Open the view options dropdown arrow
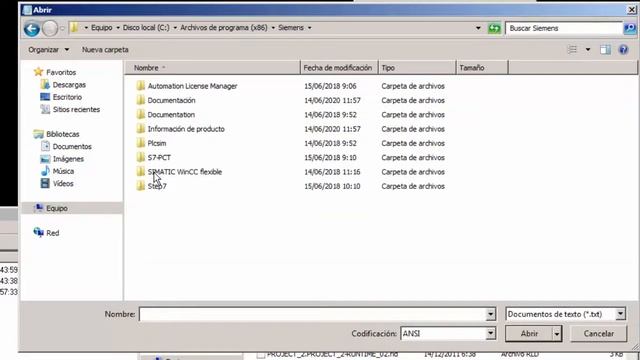The width and height of the screenshot is (640, 360). click(x=588, y=50)
